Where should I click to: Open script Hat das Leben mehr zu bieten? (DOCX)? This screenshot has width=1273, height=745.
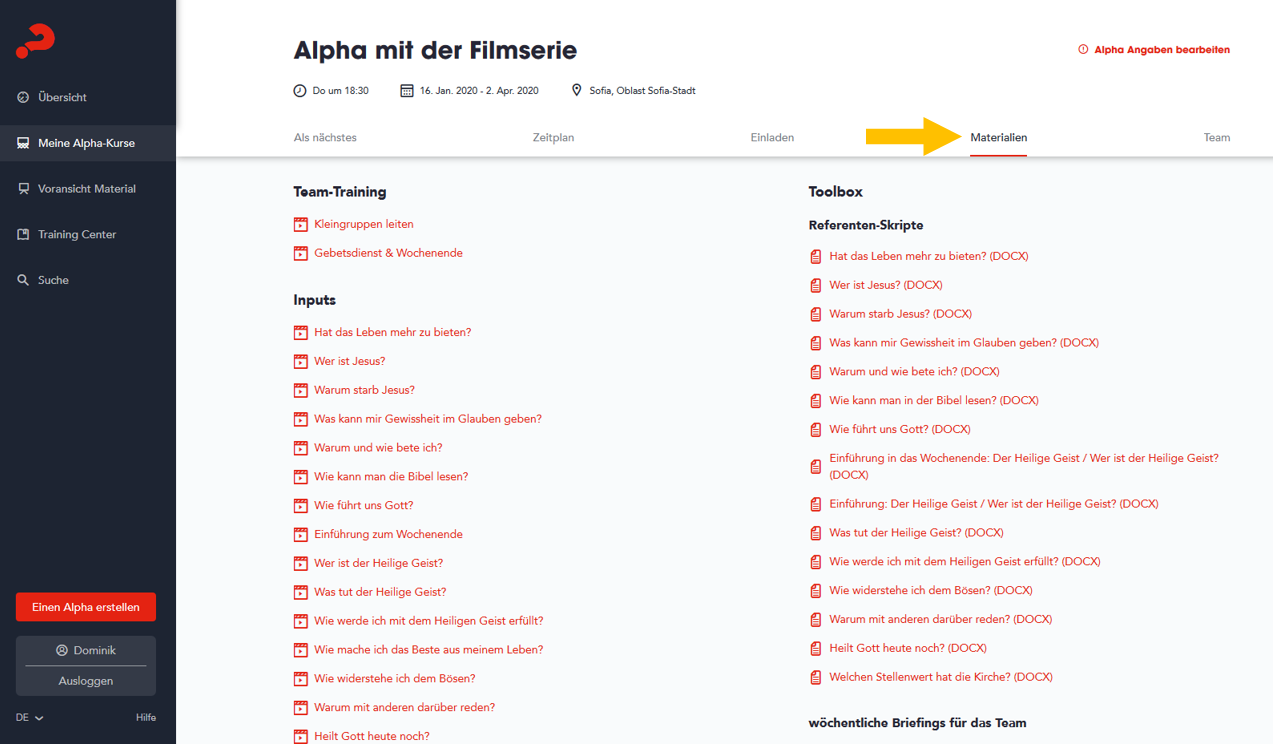929,257
